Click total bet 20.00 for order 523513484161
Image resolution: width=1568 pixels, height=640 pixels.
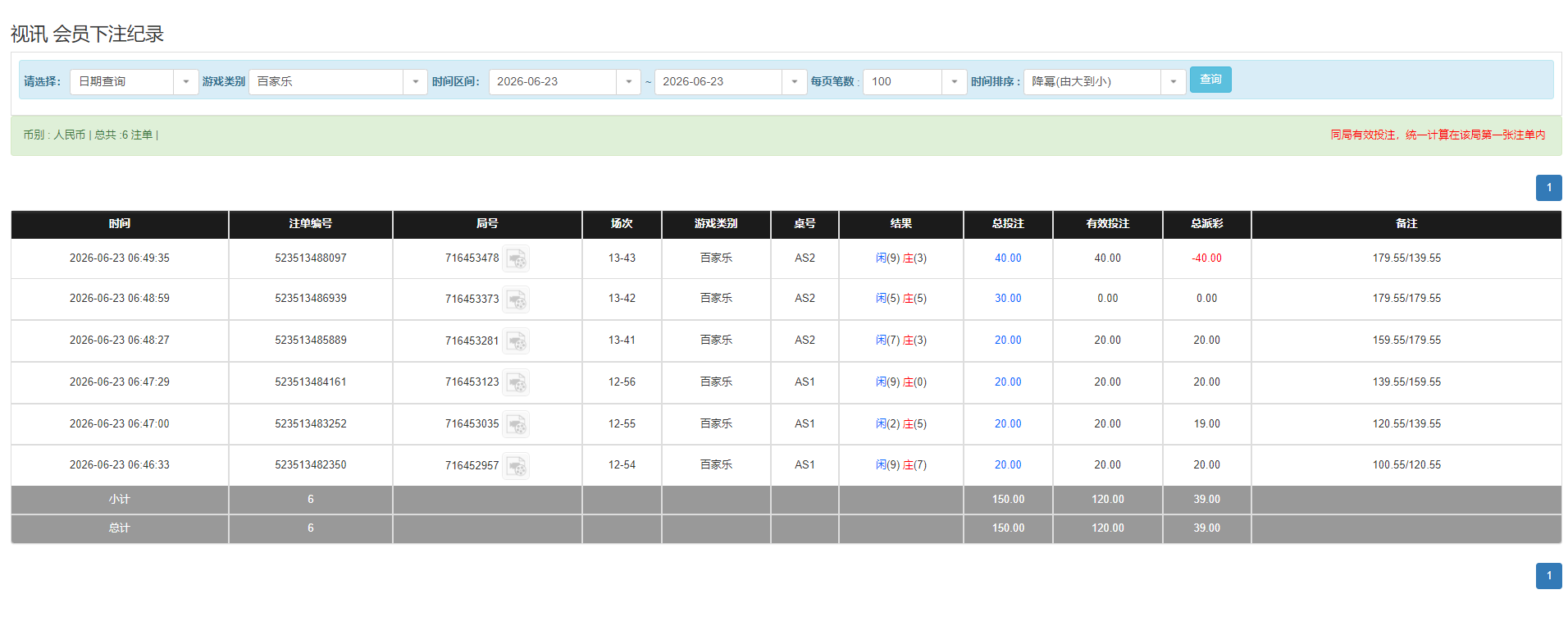(1008, 382)
